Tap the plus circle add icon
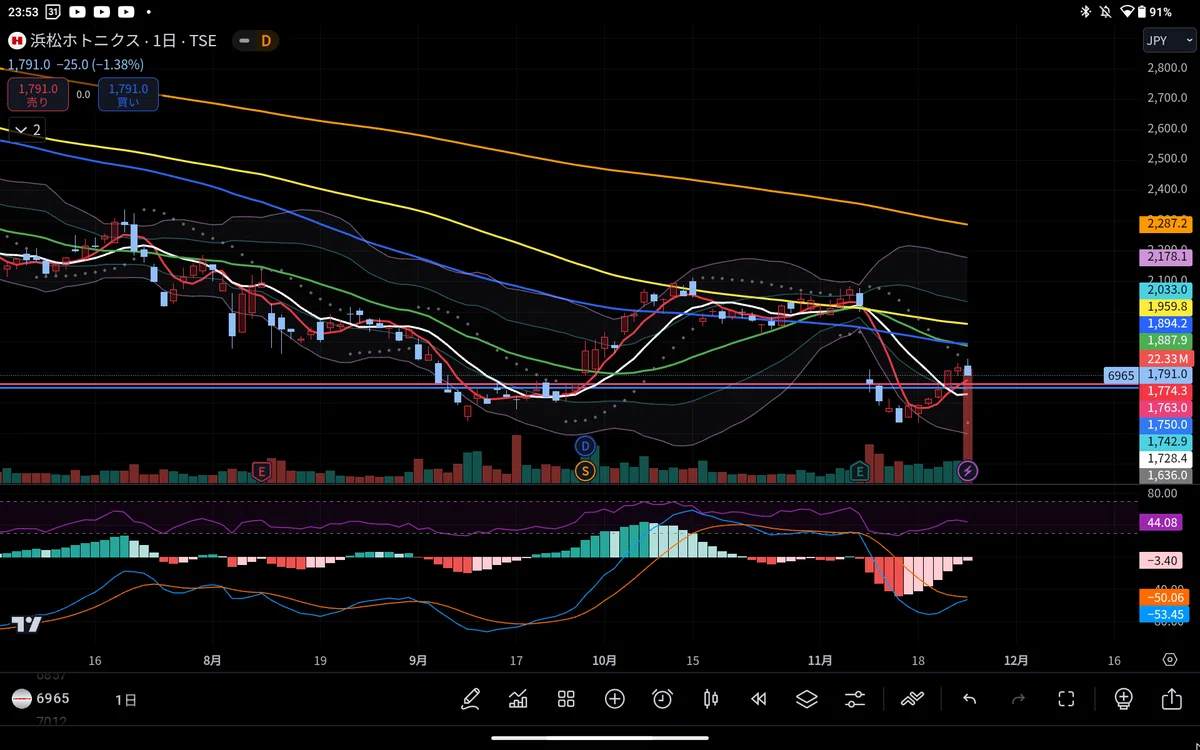The image size is (1200, 750). 614,699
